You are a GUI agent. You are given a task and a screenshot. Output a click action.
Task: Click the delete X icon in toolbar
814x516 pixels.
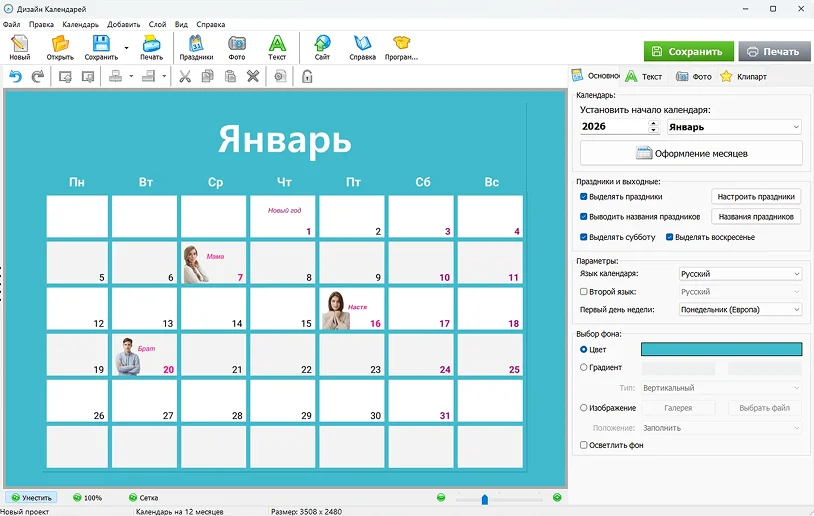(253, 76)
